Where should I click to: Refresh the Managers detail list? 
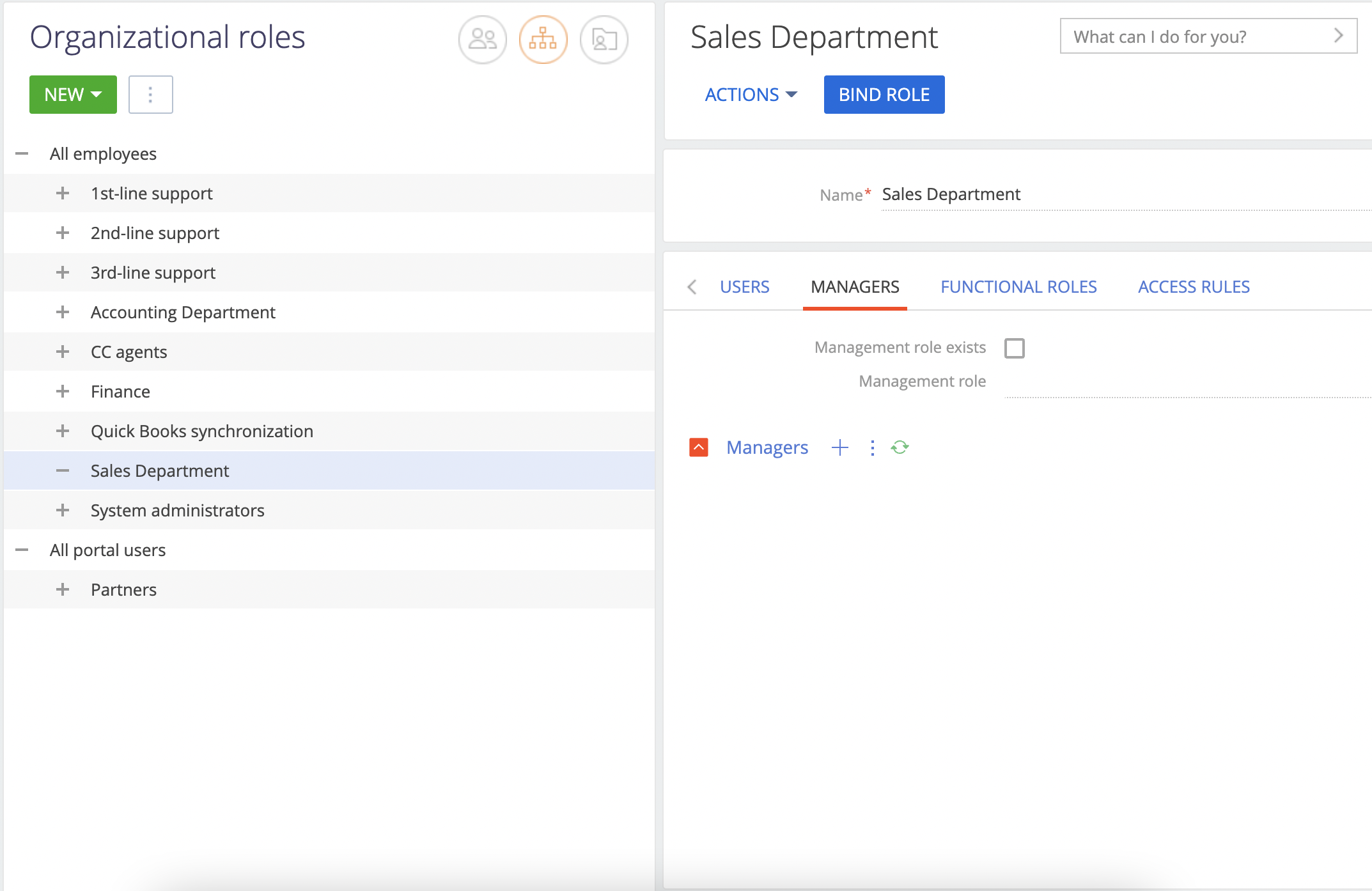click(900, 447)
